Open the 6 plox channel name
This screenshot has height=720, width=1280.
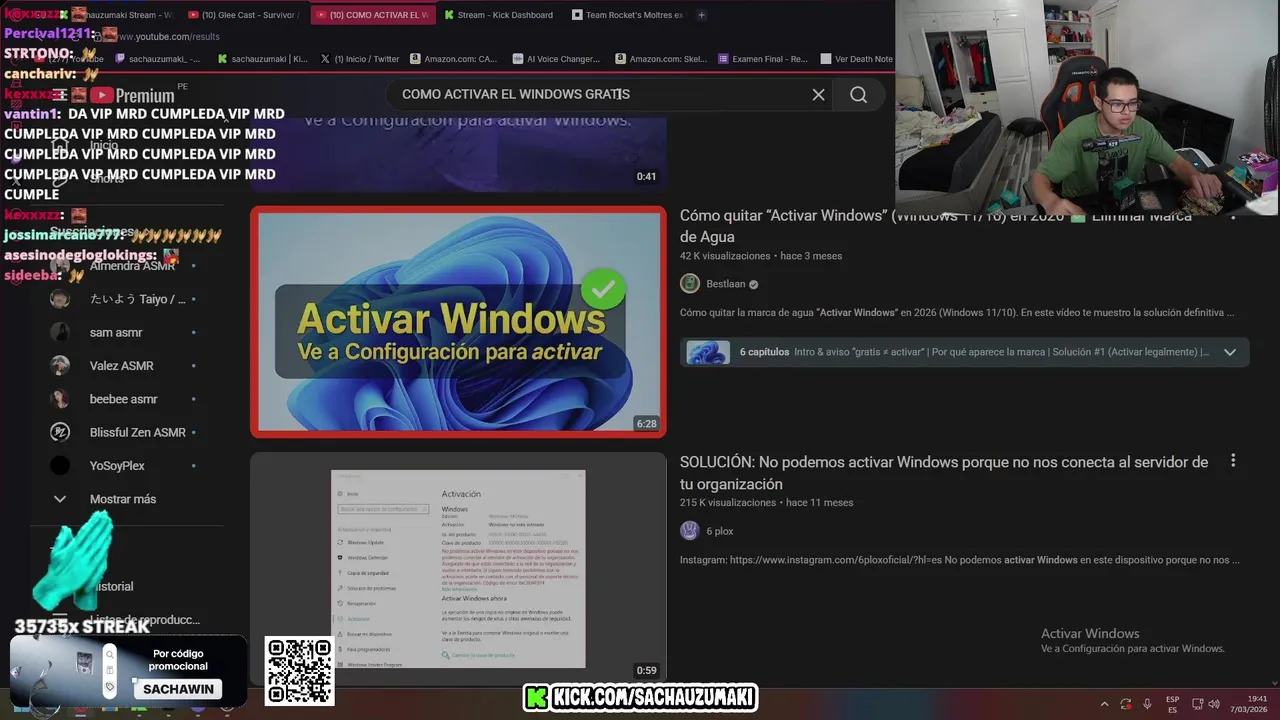720,531
